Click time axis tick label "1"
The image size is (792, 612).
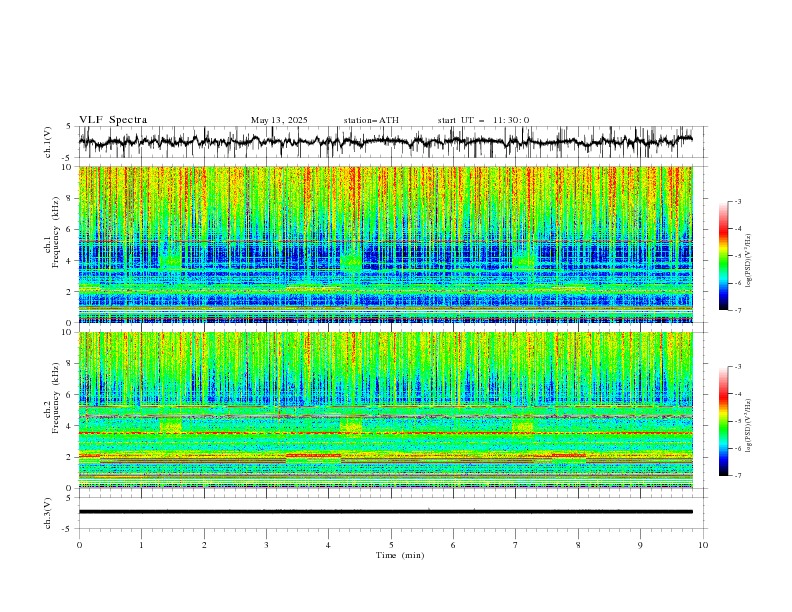click(141, 545)
